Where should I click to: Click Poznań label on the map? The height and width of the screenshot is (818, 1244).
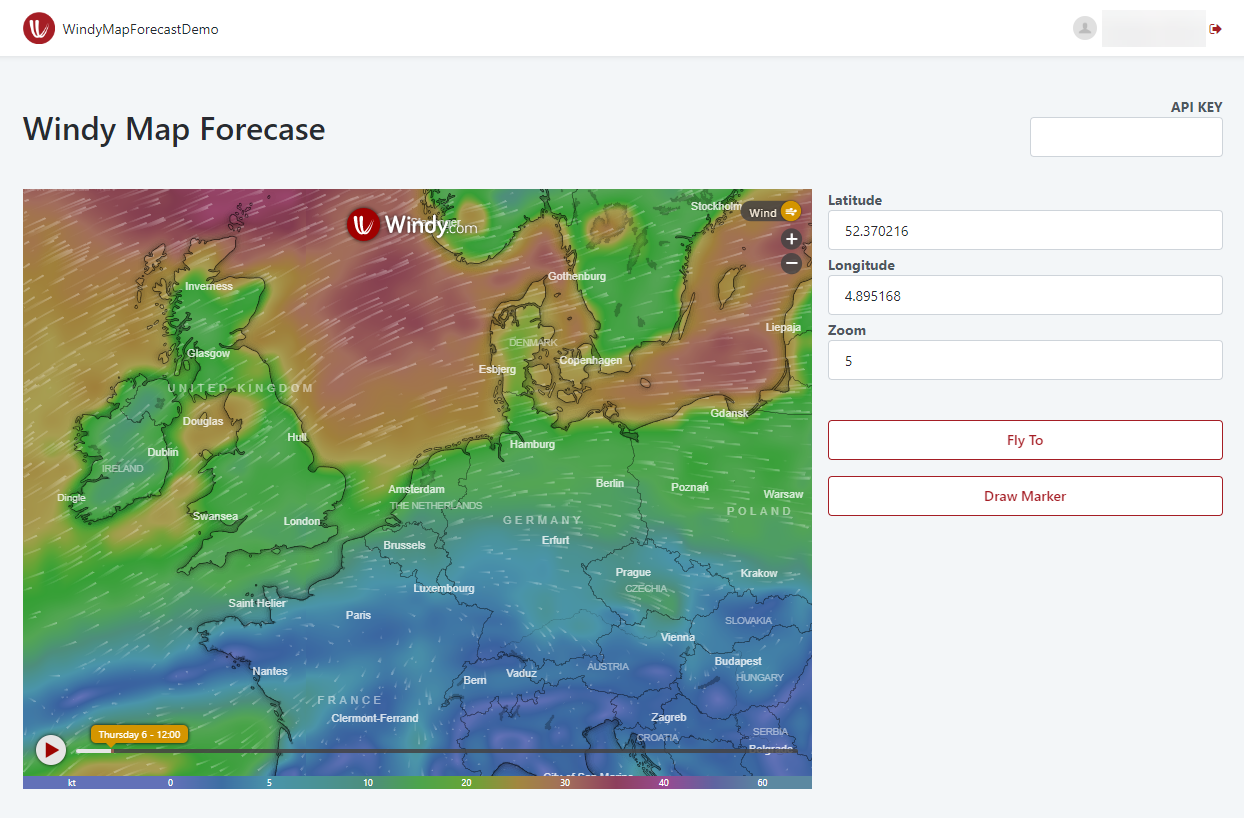(x=690, y=487)
